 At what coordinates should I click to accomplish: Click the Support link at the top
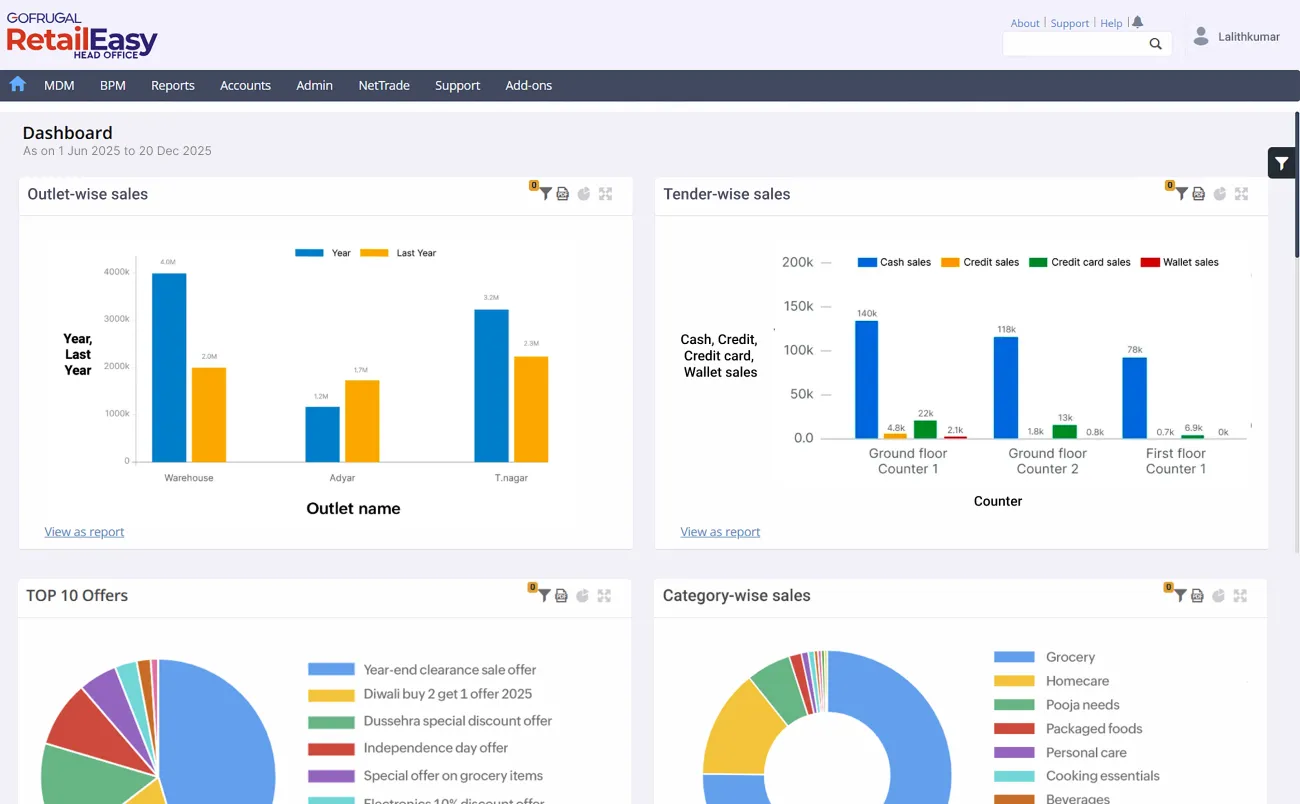[1069, 22]
